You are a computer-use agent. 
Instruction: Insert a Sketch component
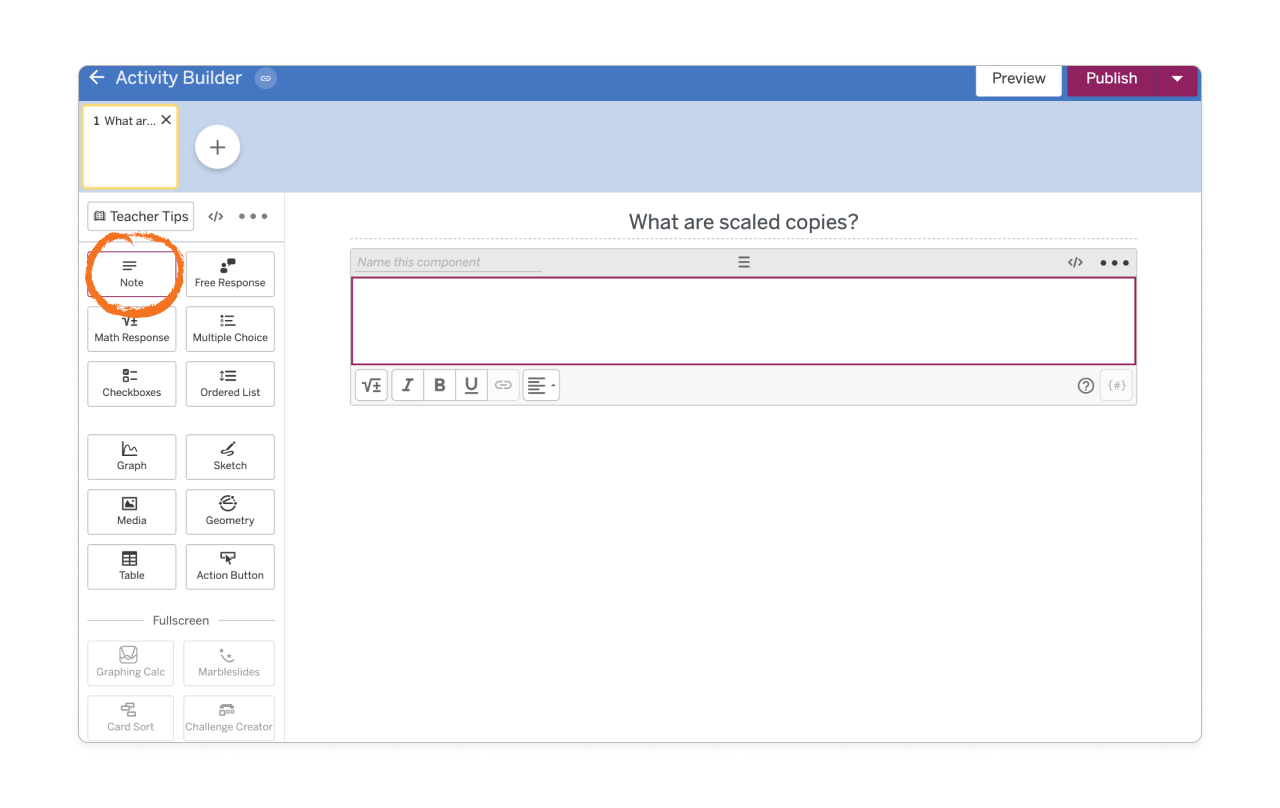229,457
